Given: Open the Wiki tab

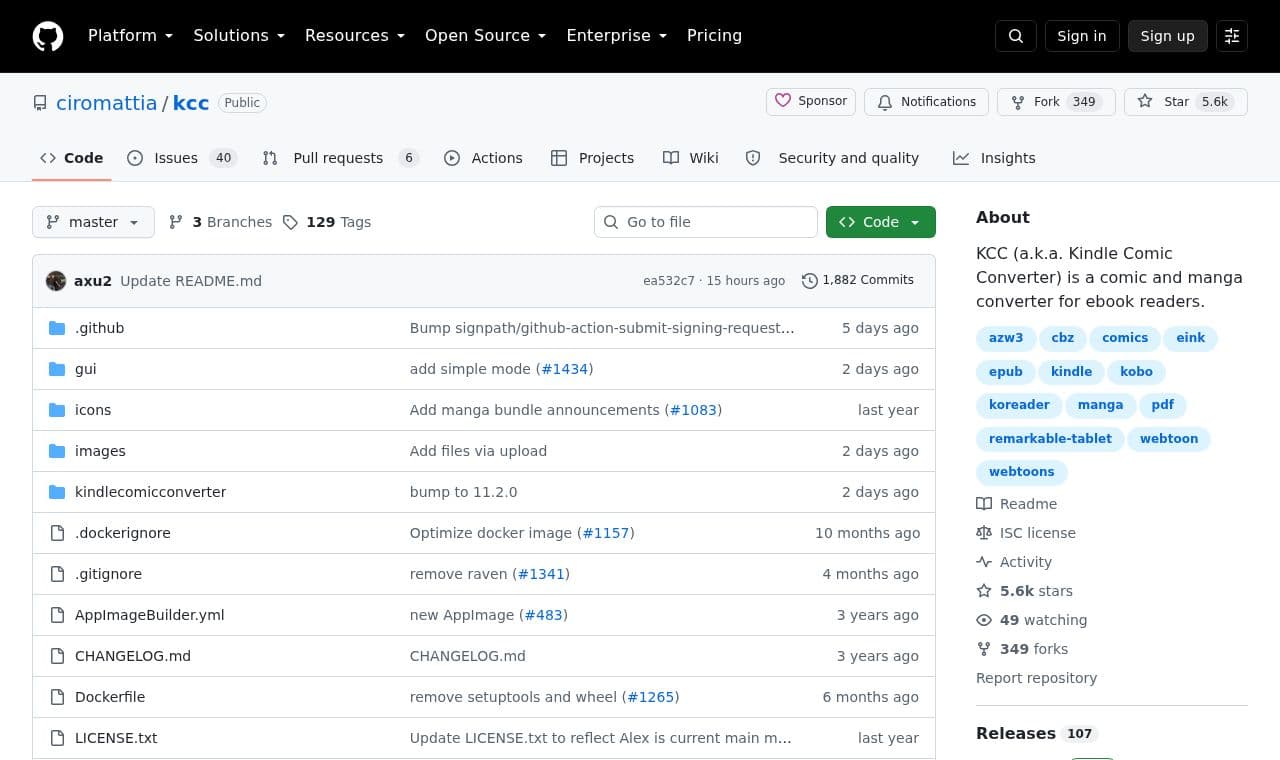Looking at the screenshot, I should click(691, 158).
